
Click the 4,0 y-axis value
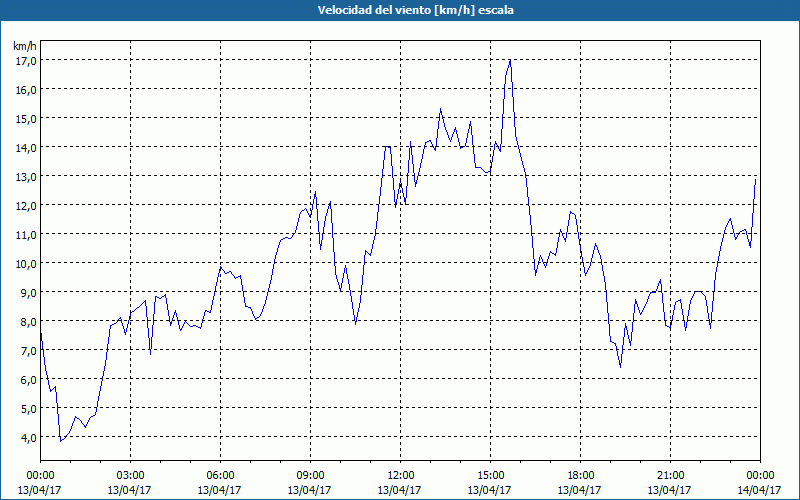coord(28,437)
